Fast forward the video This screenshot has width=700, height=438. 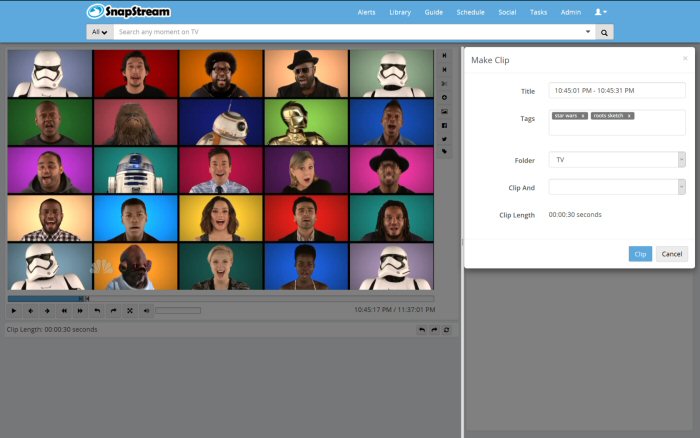(x=80, y=311)
